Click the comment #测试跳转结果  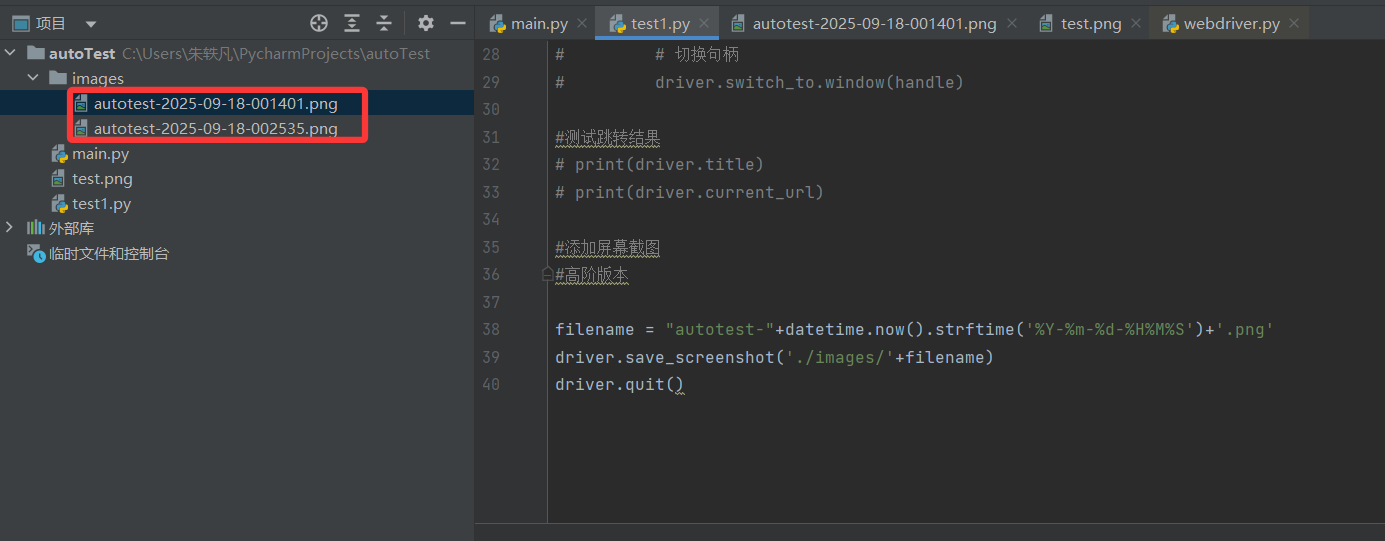click(608, 137)
